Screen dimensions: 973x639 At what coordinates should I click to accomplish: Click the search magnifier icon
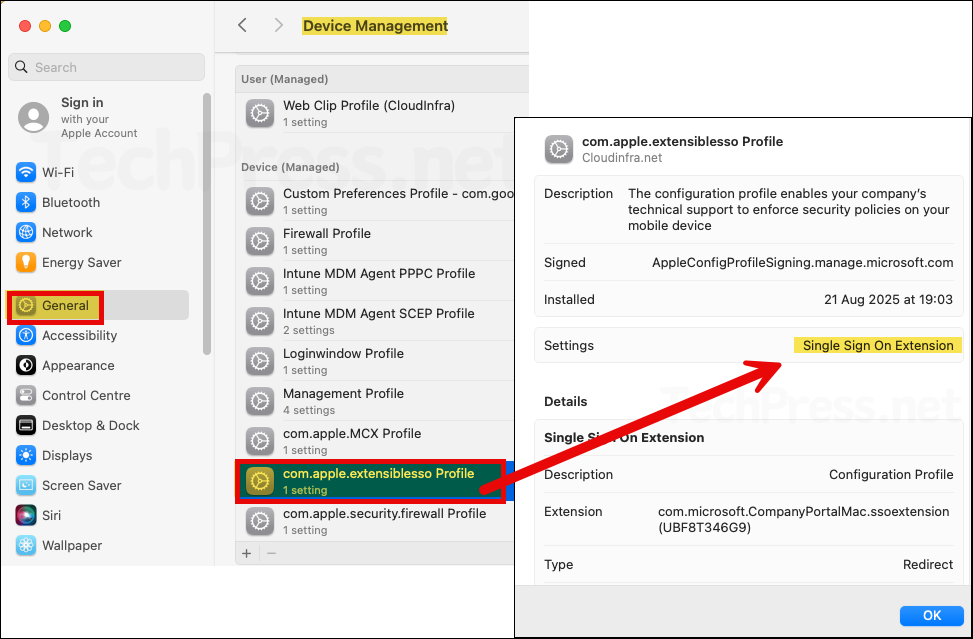22,67
